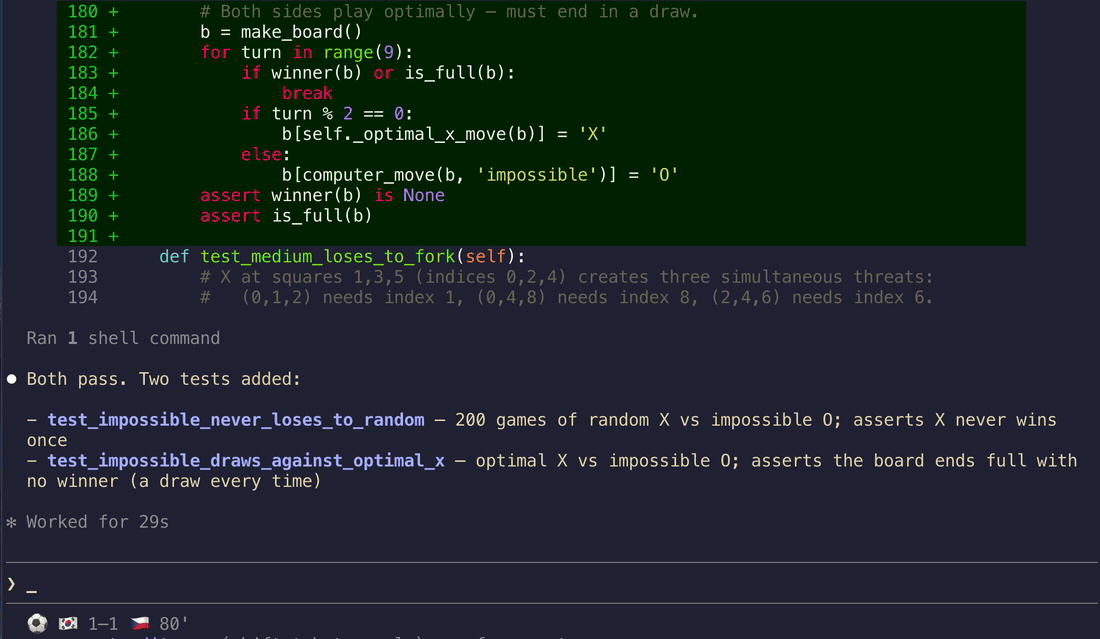1100x639 pixels.
Task: Click the 'Worked for 29s' text
Action: click(x=98, y=522)
